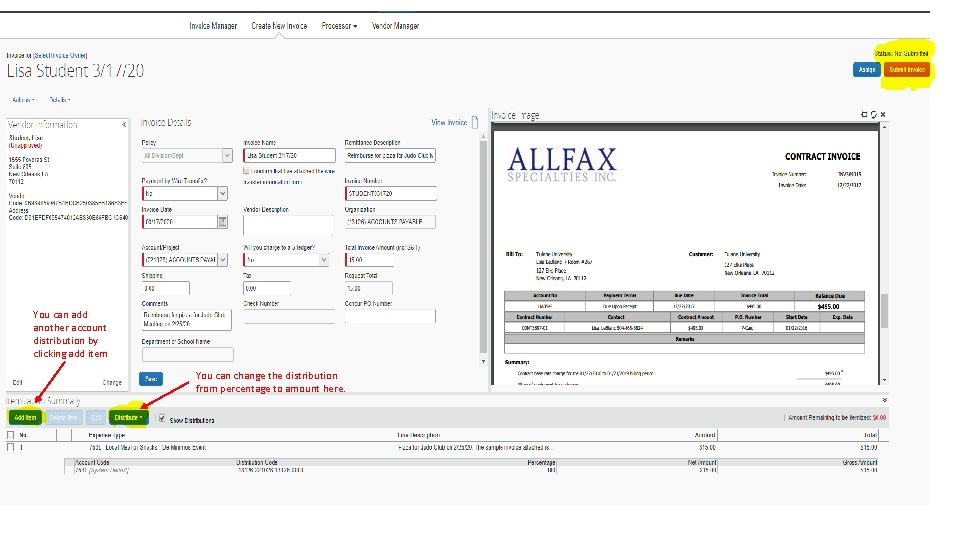Switch to Create New Invoice tab
Image resolution: width=960 pixels, height=540 pixels.
279,26
